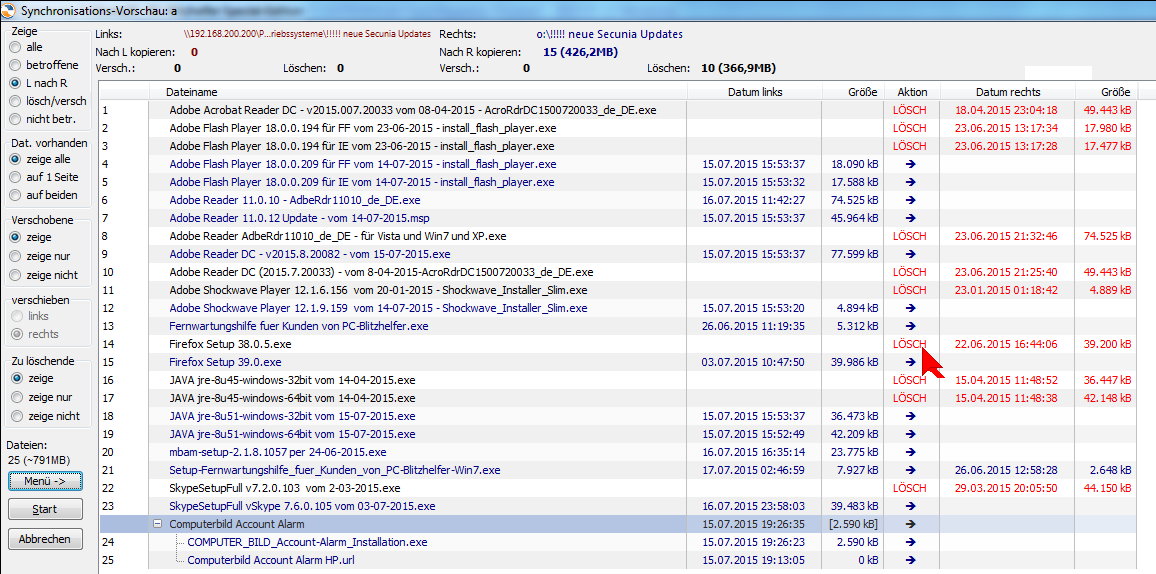1156x574 pixels.
Task: Click the 'Datum links' column header
Action: (x=755, y=92)
